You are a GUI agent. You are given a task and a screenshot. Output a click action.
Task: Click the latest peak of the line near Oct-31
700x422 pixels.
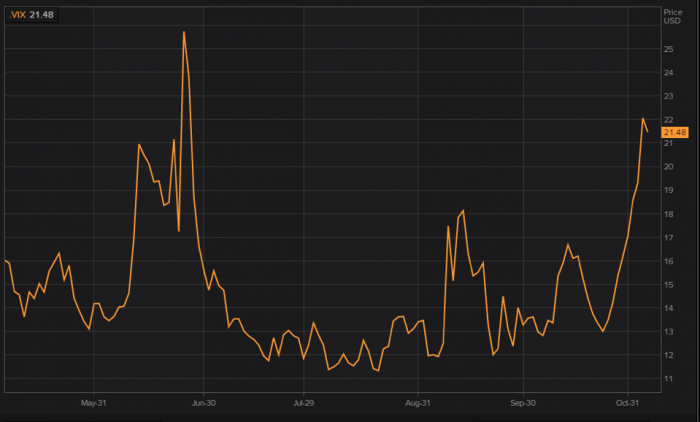(x=643, y=119)
